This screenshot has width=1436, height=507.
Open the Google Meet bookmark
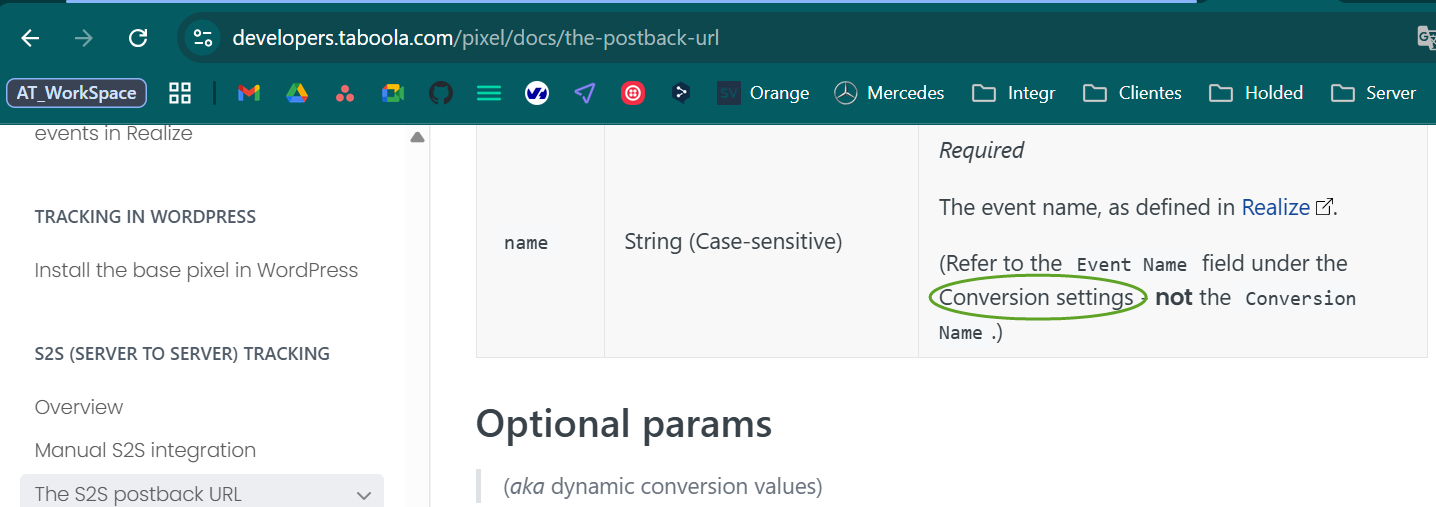[393, 93]
